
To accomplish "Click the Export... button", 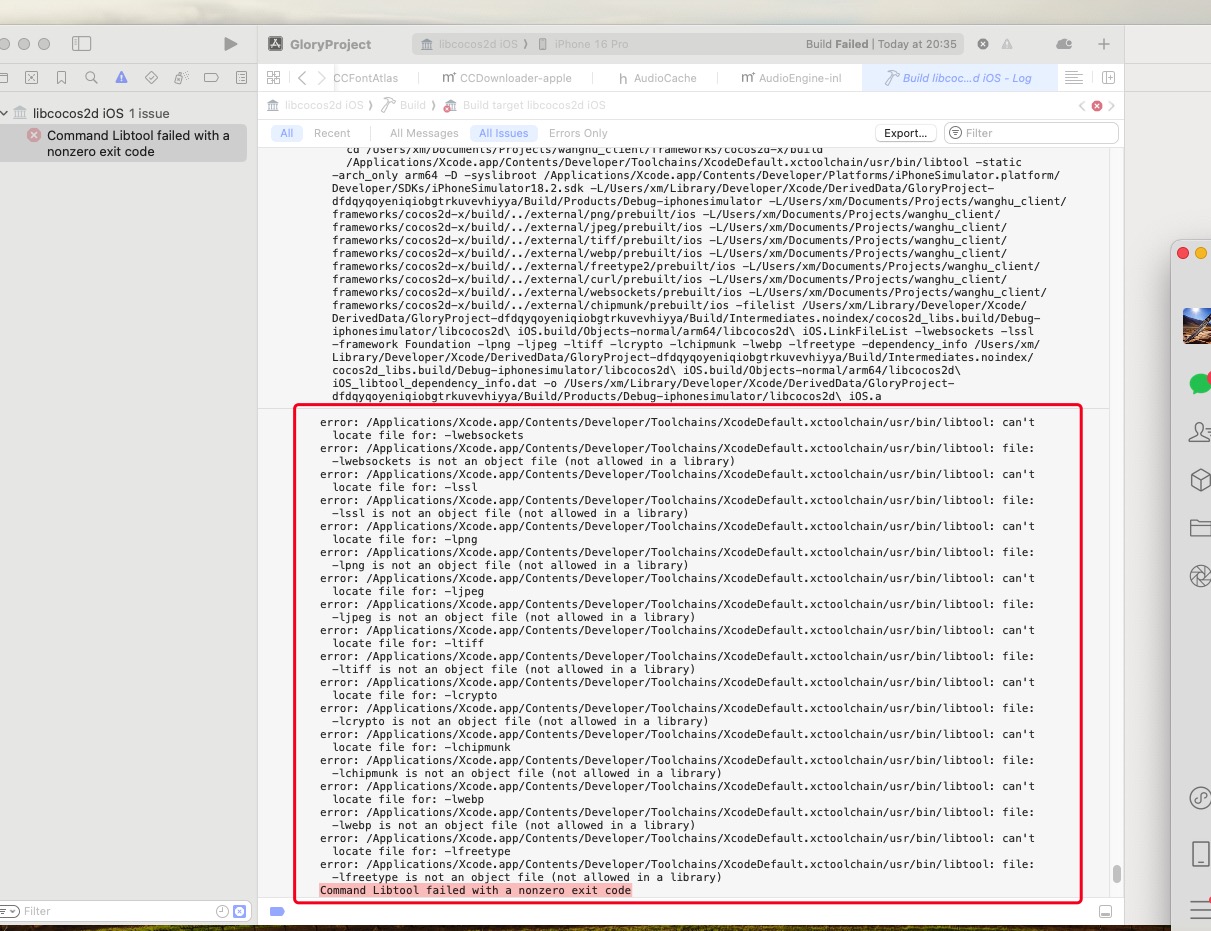I will click(x=906, y=133).
